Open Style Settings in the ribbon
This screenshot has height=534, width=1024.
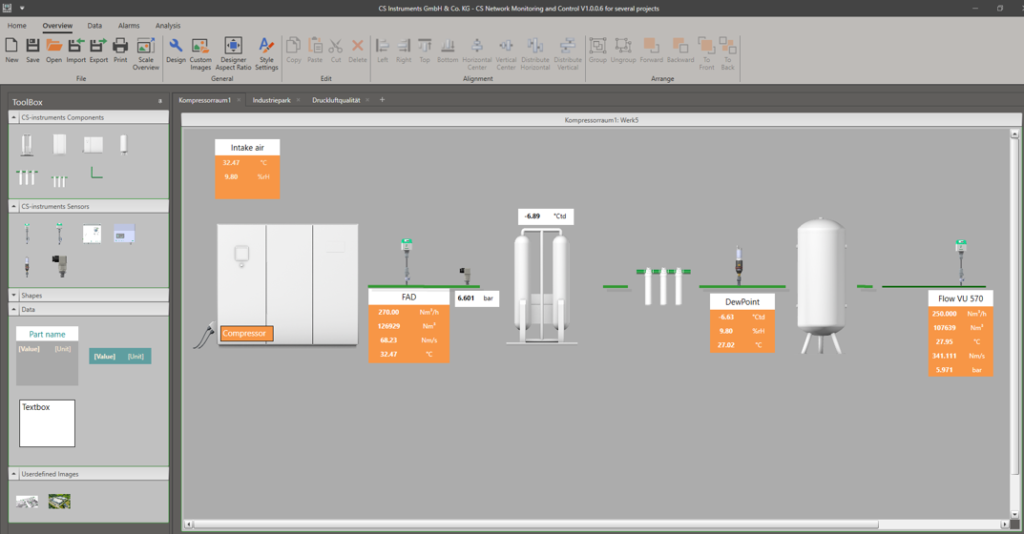[x=266, y=46]
